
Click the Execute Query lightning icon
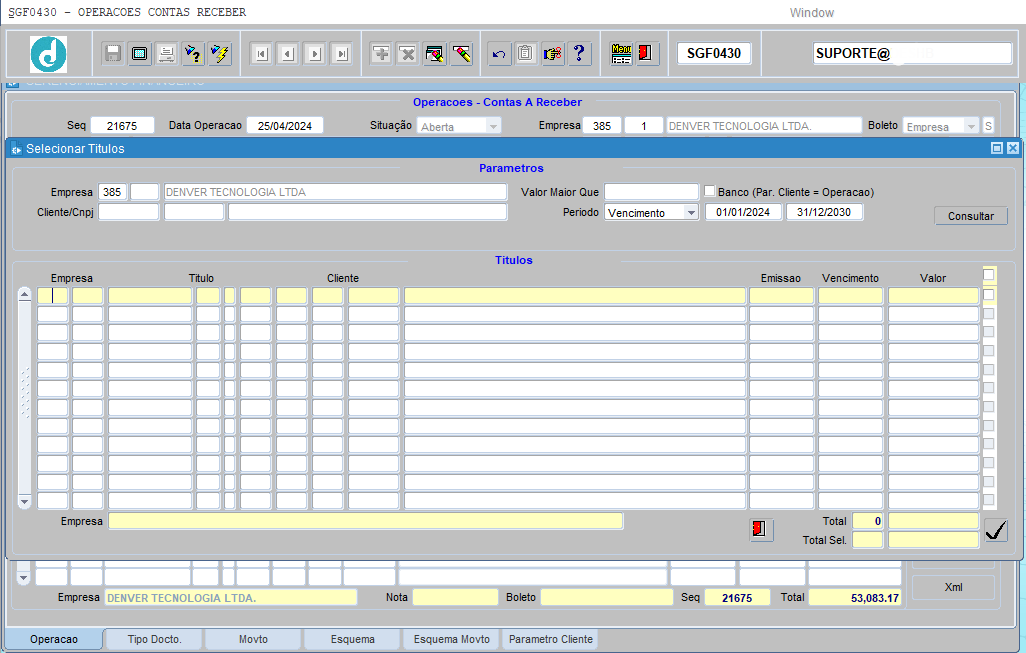point(220,53)
